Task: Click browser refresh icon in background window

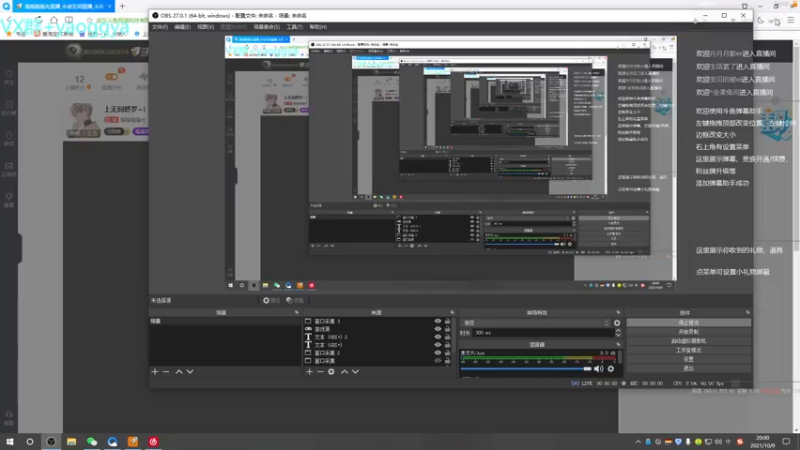Action: pos(39,20)
